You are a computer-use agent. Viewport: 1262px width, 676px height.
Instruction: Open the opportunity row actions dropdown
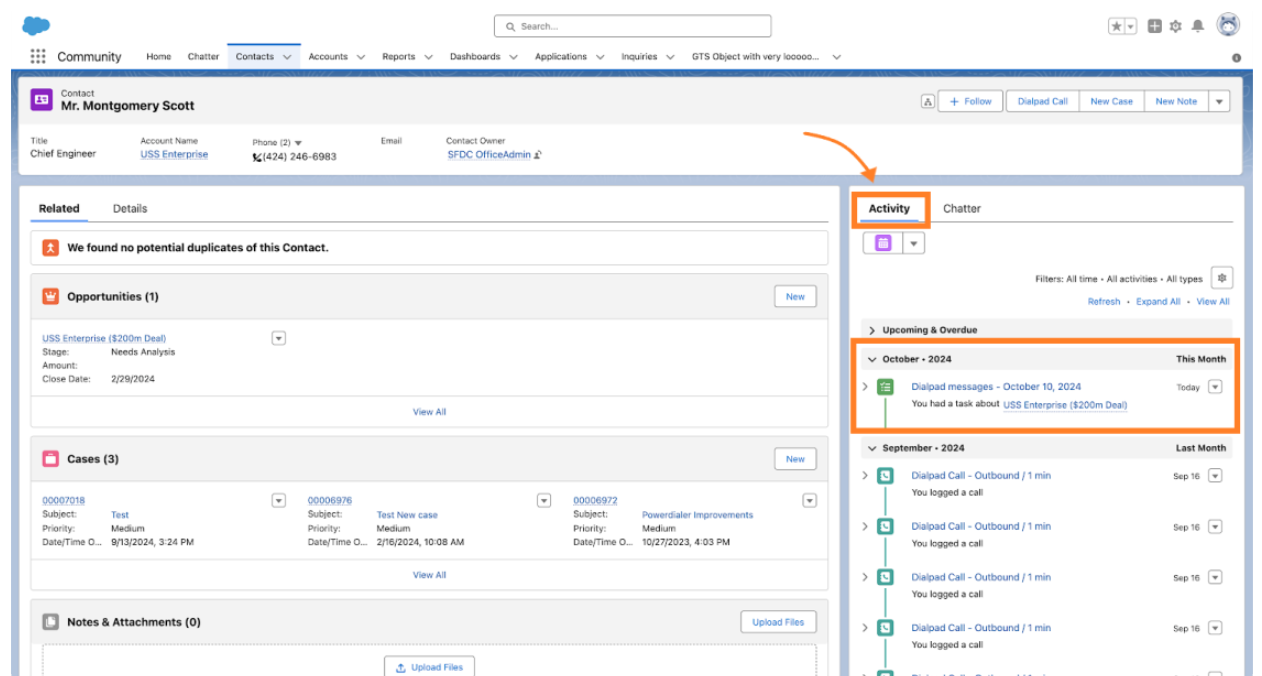tap(279, 338)
